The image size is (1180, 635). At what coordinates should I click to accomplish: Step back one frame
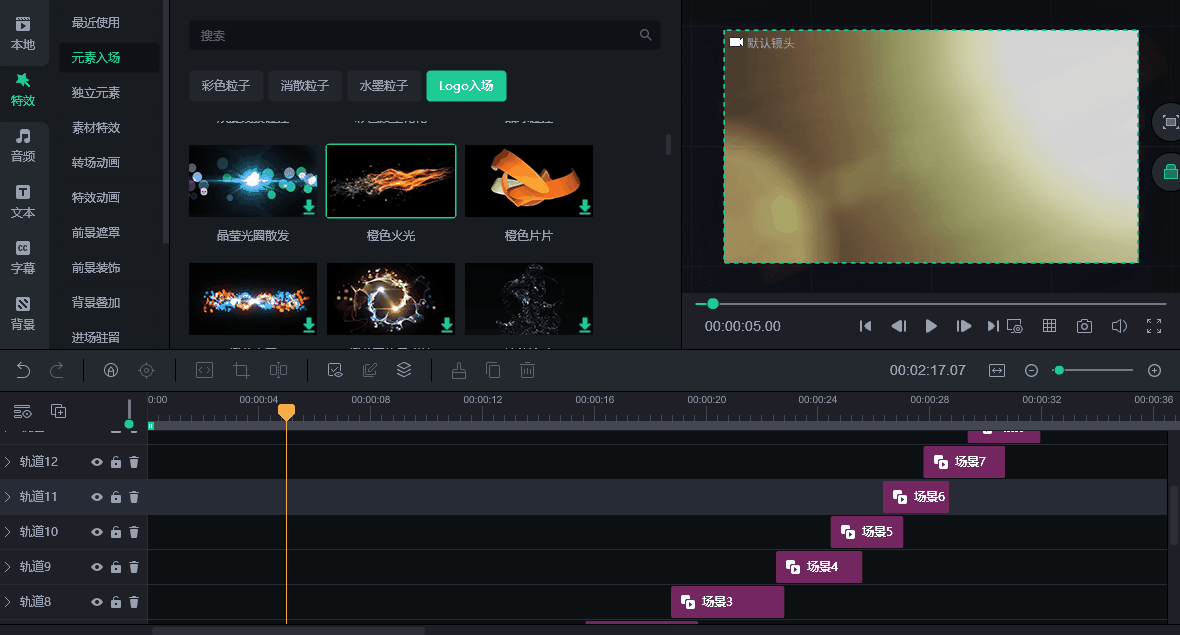[899, 326]
